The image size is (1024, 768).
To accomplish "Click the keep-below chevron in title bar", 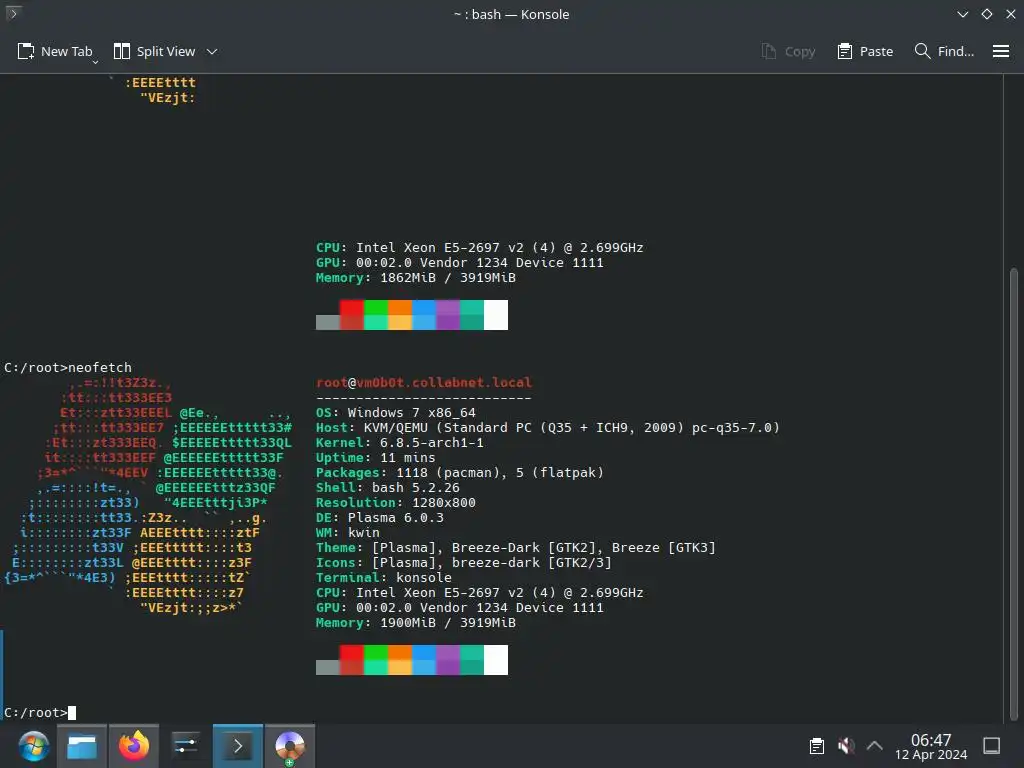I will click(x=963, y=14).
